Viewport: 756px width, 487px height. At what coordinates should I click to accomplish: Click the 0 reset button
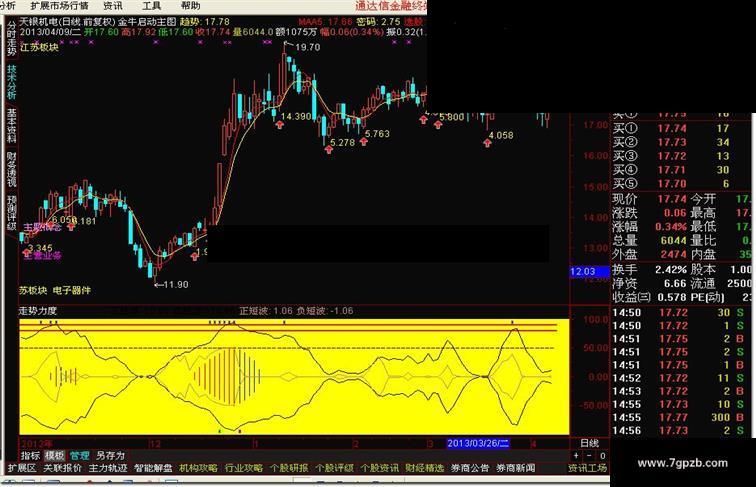click(x=603, y=455)
